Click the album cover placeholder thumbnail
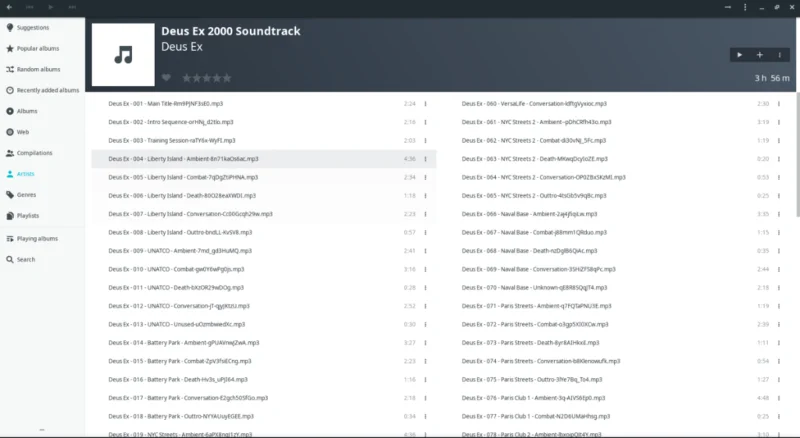 pos(123,55)
